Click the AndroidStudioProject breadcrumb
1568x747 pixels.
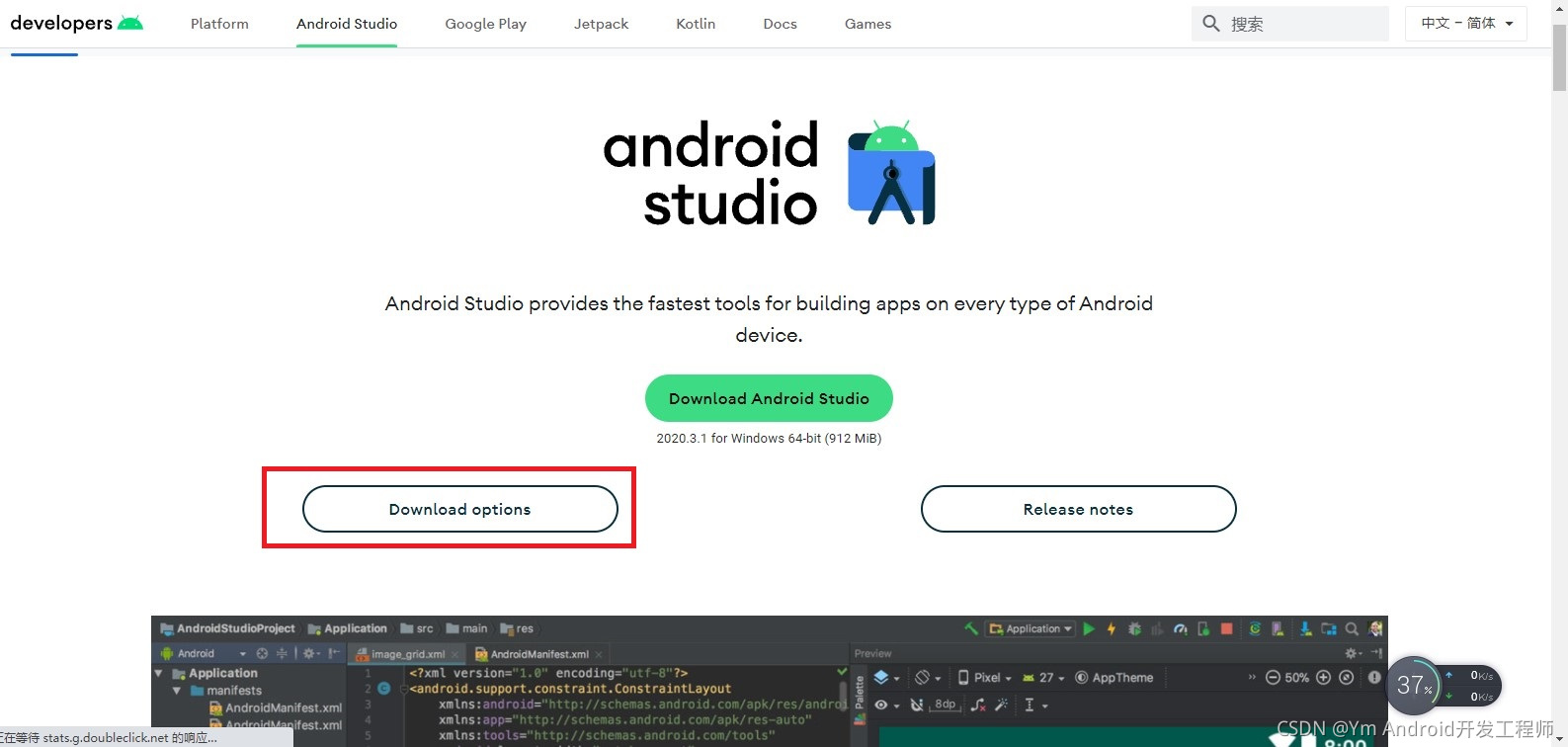point(227,628)
